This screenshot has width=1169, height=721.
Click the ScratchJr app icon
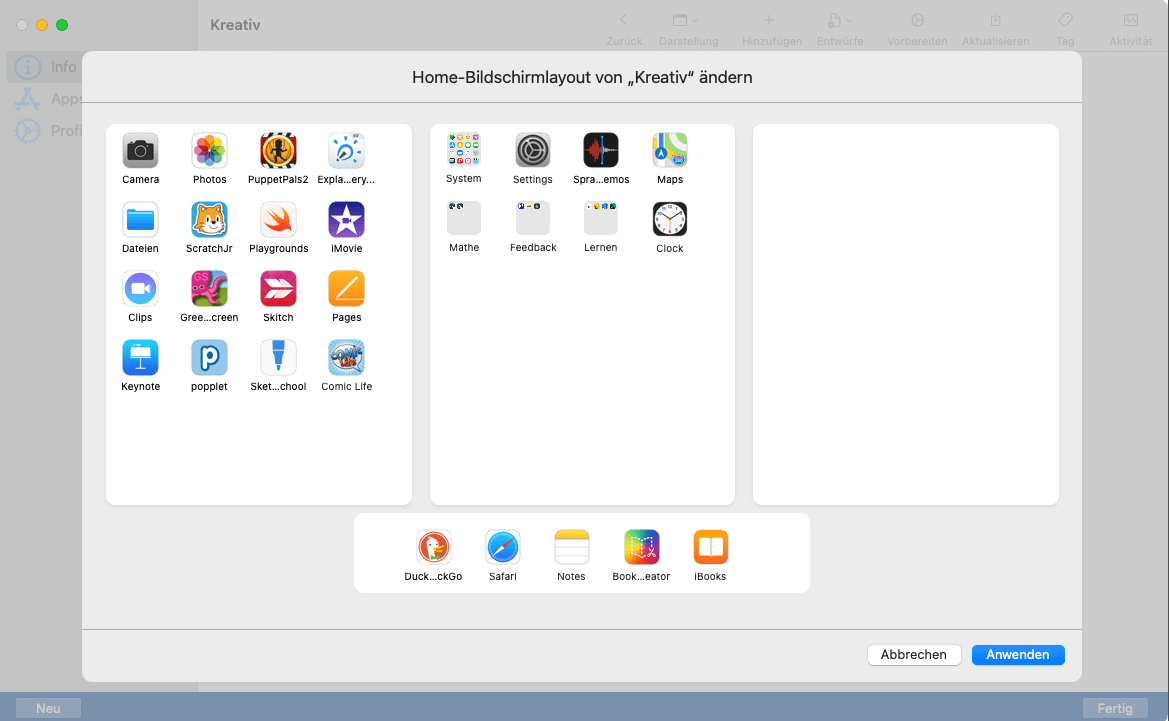pyautogui.click(x=209, y=220)
